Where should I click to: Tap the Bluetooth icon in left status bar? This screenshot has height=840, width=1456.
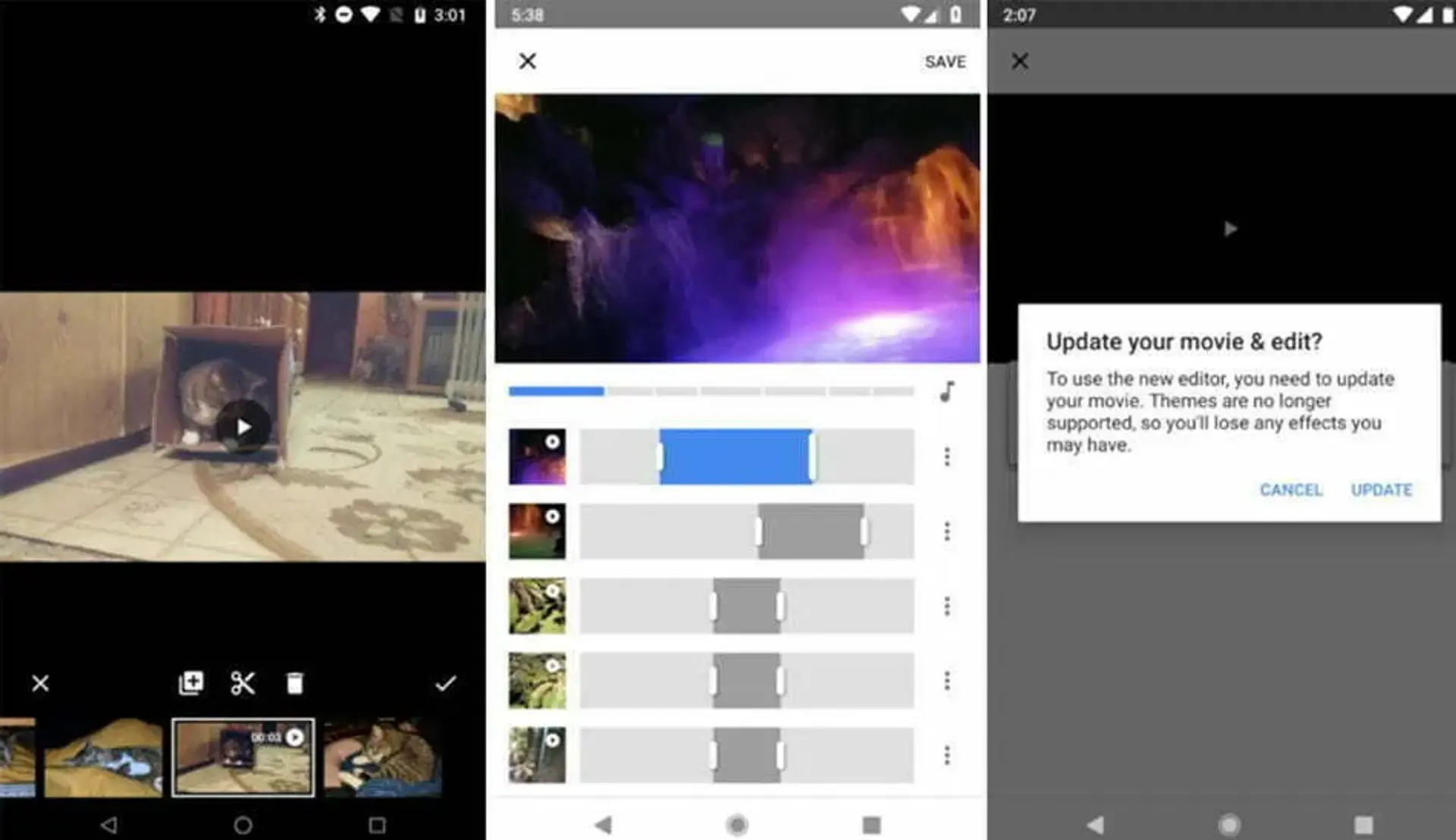point(320,14)
